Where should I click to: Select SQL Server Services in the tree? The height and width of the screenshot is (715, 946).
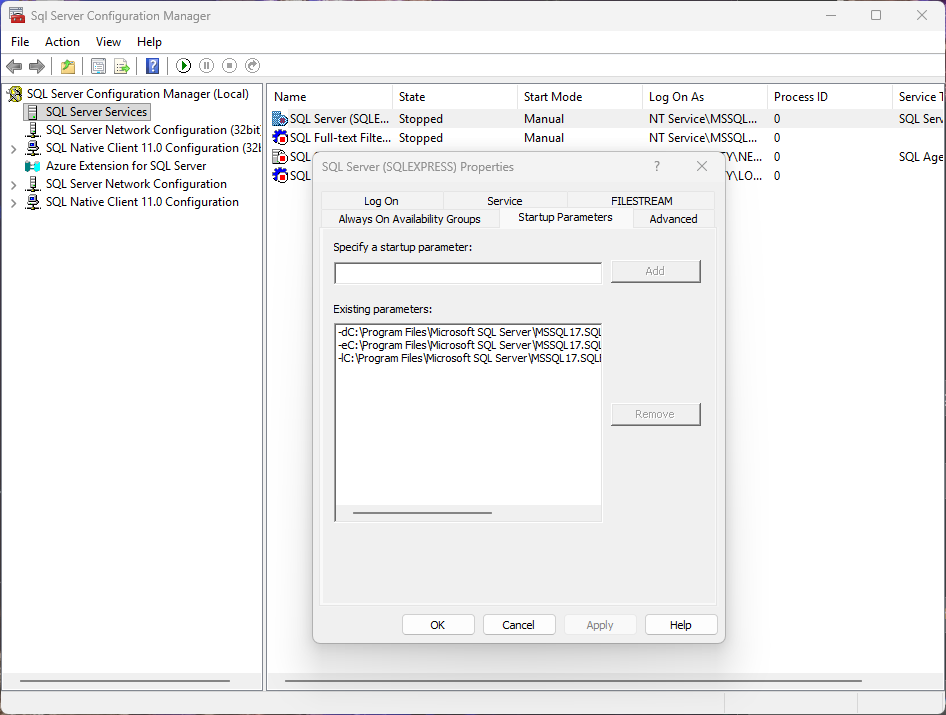point(97,112)
